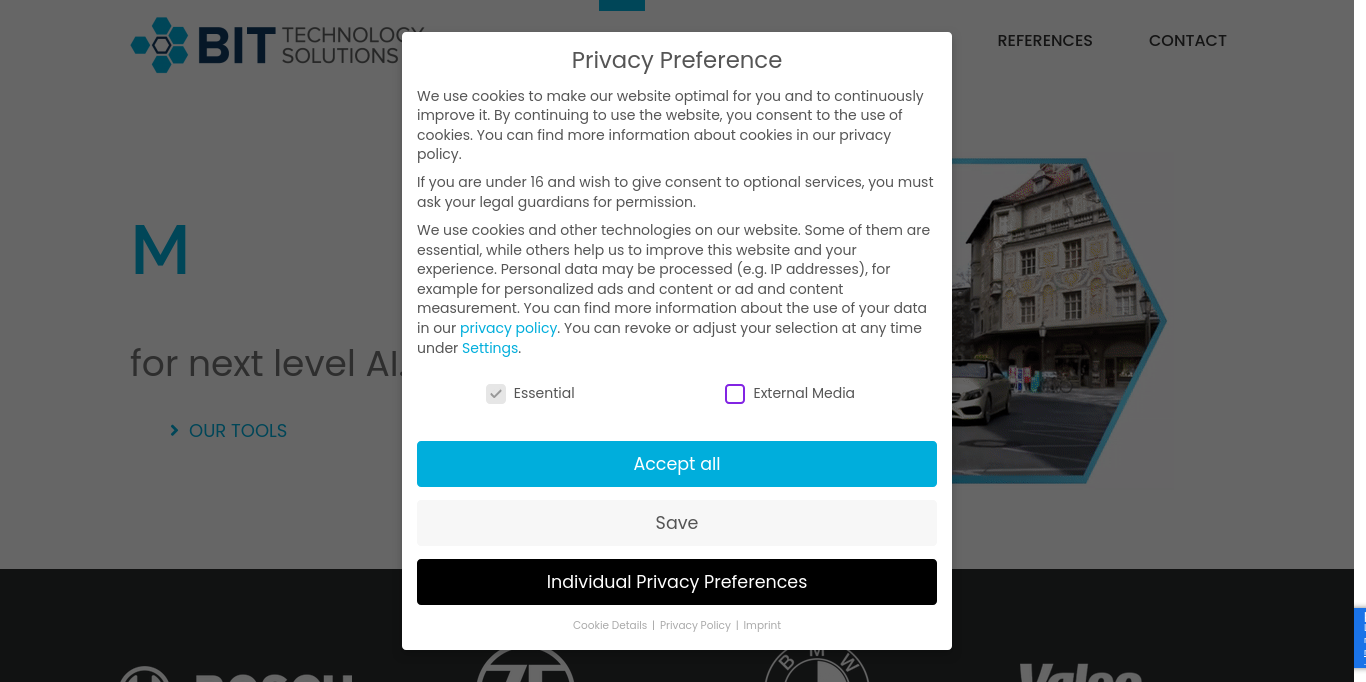The width and height of the screenshot is (1366, 682).
Task: Click the Save button
Action: point(677,523)
